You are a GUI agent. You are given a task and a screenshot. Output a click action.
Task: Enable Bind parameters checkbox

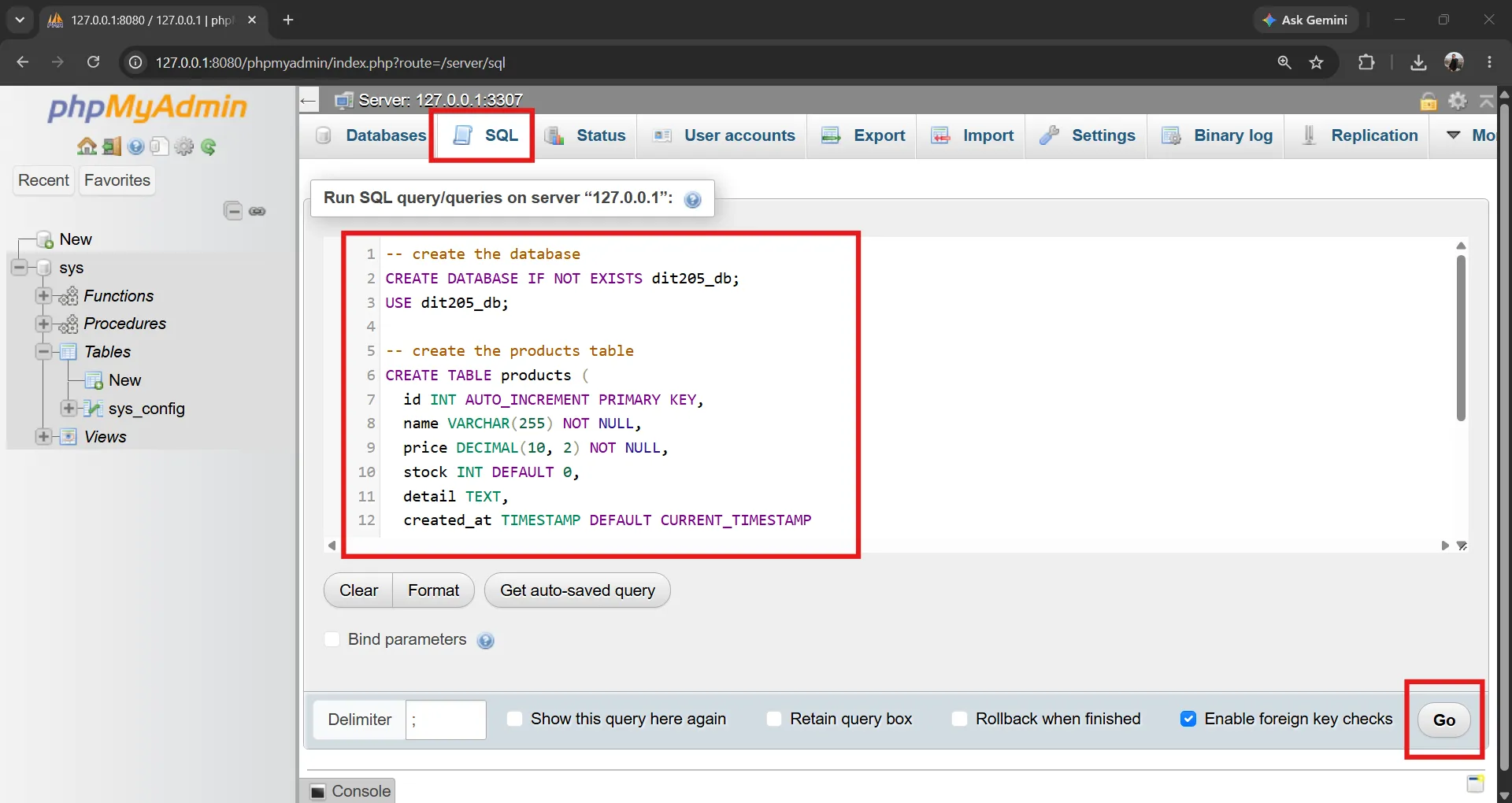[x=332, y=639]
